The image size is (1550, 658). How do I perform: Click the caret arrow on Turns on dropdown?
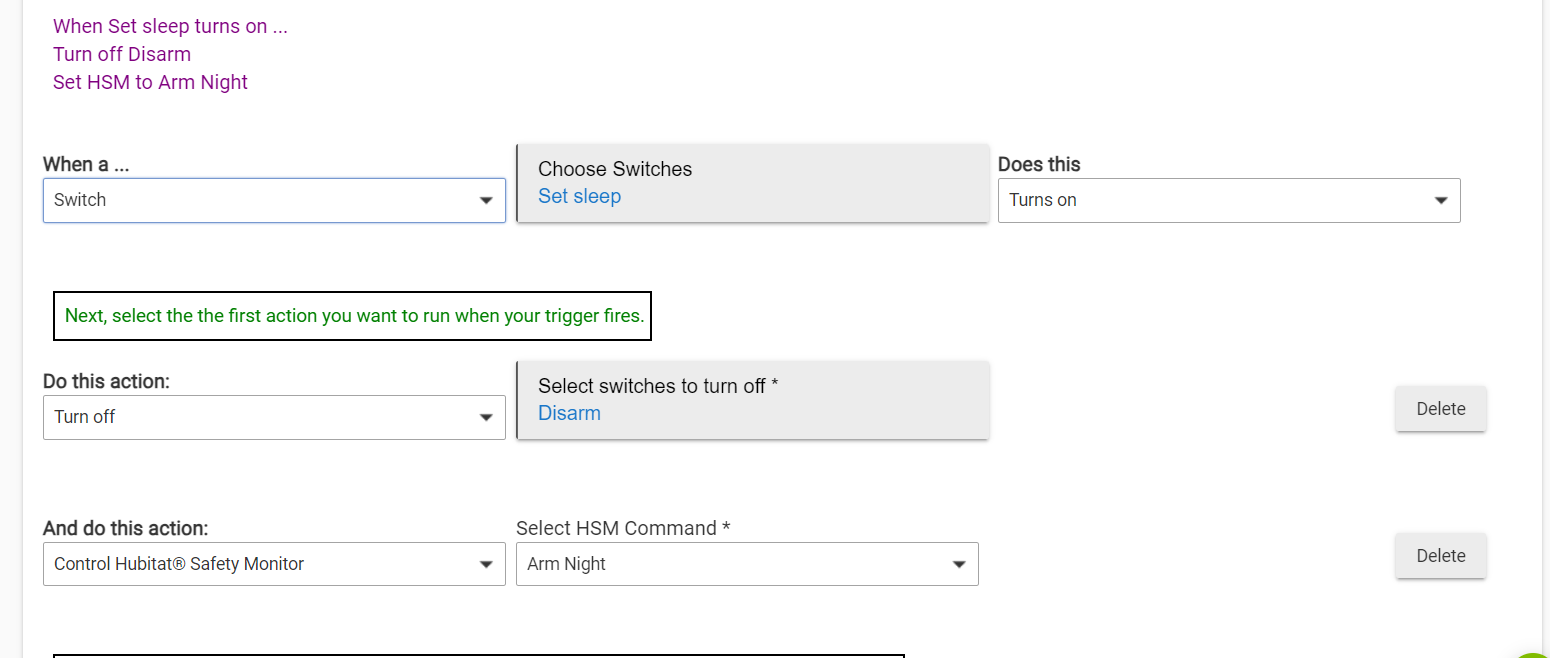tap(1441, 201)
